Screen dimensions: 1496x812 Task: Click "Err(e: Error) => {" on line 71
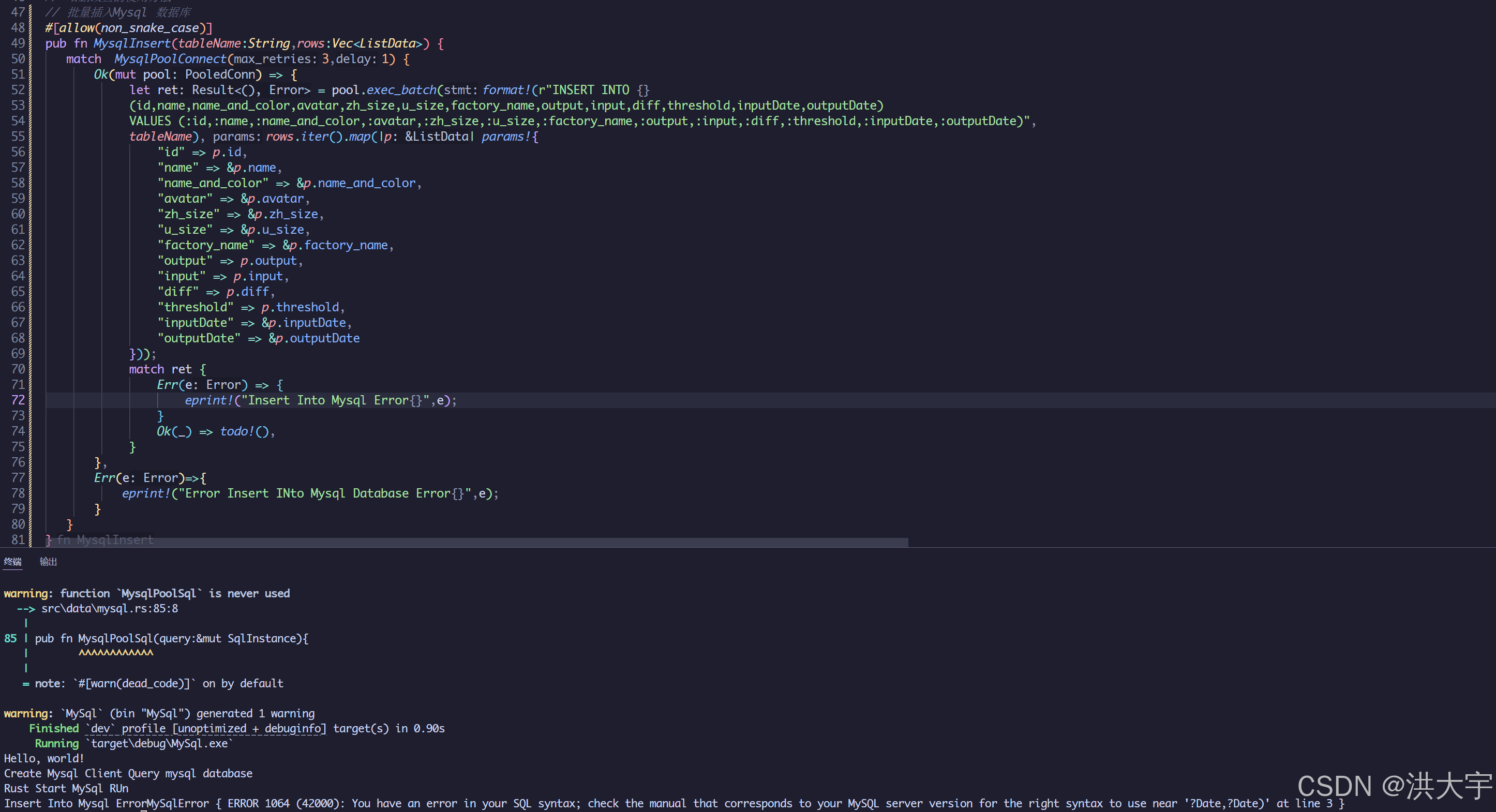point(220,385)
